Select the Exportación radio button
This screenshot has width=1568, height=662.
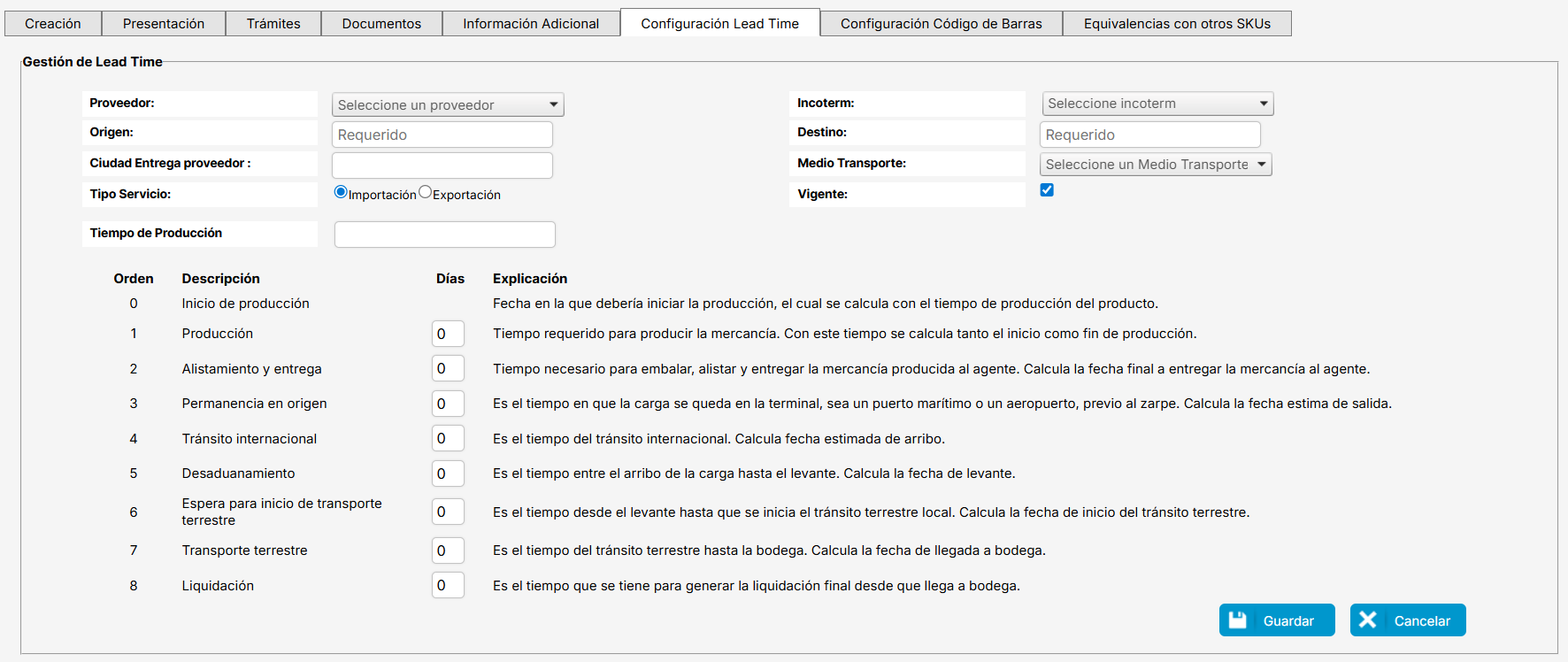[x=425, y=192]
